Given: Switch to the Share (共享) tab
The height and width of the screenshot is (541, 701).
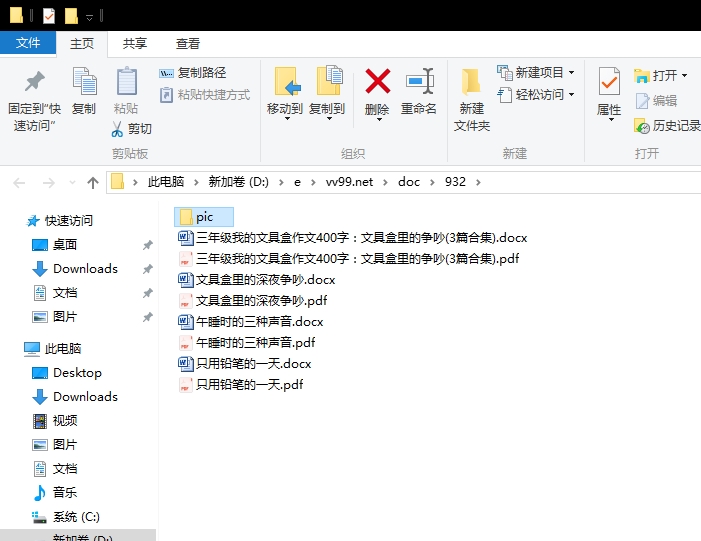Looking at the screenshot, I should (135, 44).
